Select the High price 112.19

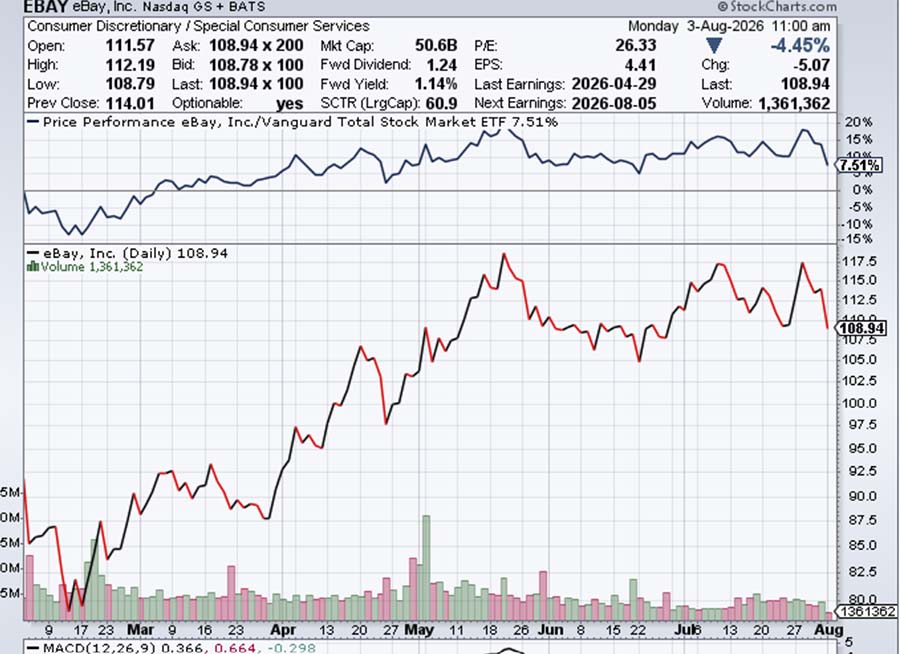130,65
